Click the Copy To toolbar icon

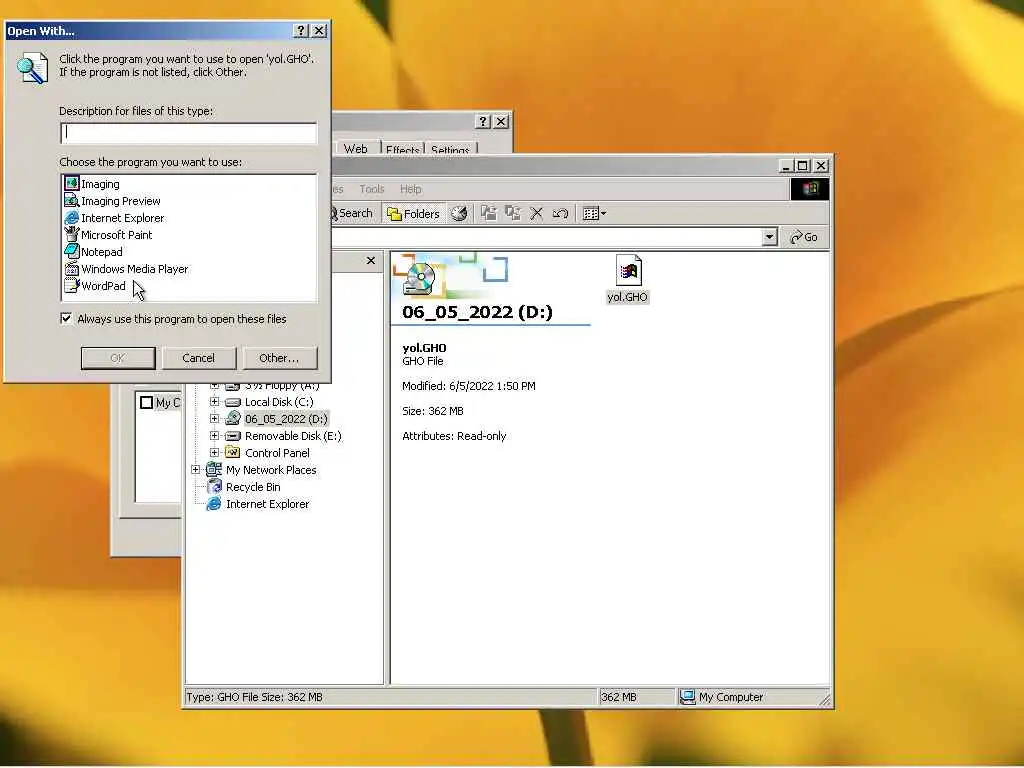(513, 214)
